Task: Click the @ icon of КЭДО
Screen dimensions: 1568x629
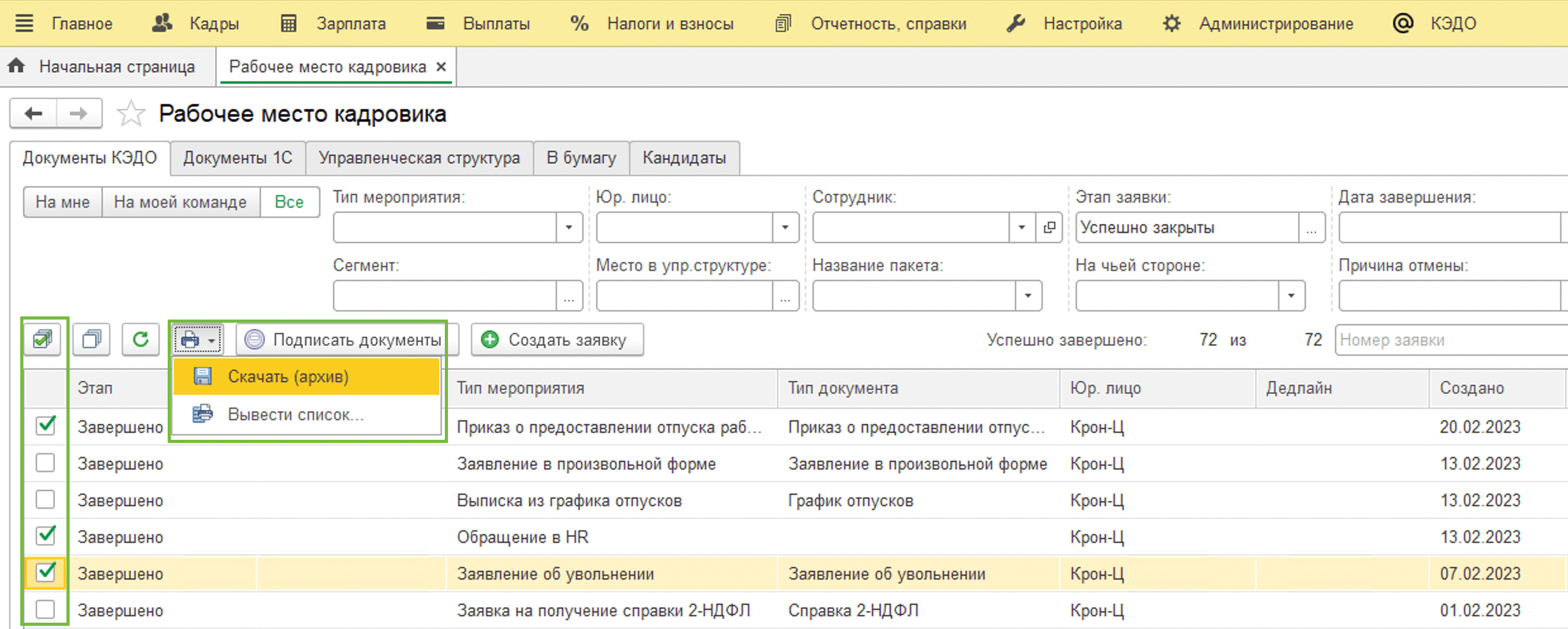Action: pos(1403,23)
